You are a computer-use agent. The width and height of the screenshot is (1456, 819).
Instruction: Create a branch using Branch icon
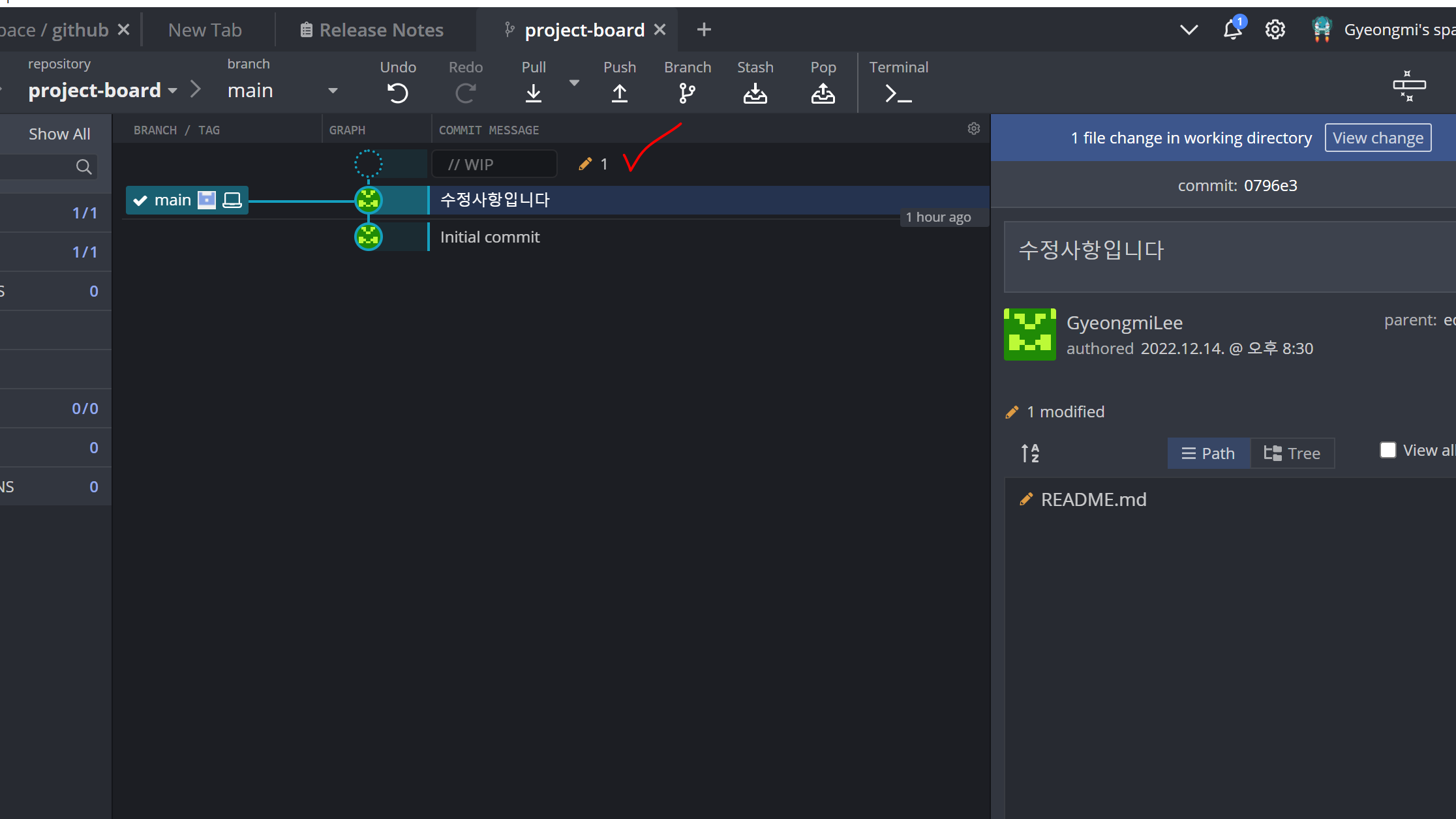pyautogui.click(x=687, y=93)
